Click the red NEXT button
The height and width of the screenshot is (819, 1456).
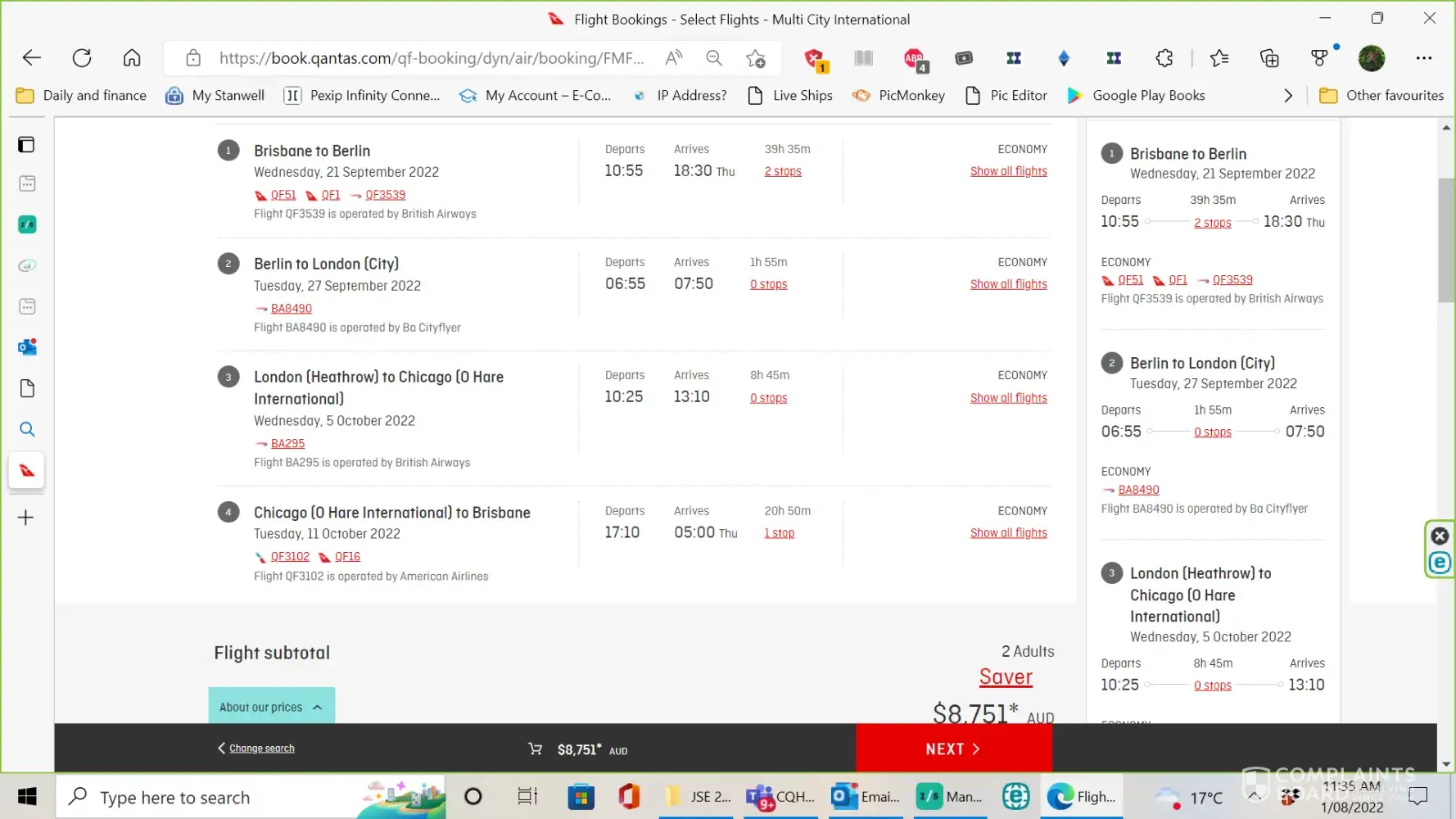click(x=954, y=749)
